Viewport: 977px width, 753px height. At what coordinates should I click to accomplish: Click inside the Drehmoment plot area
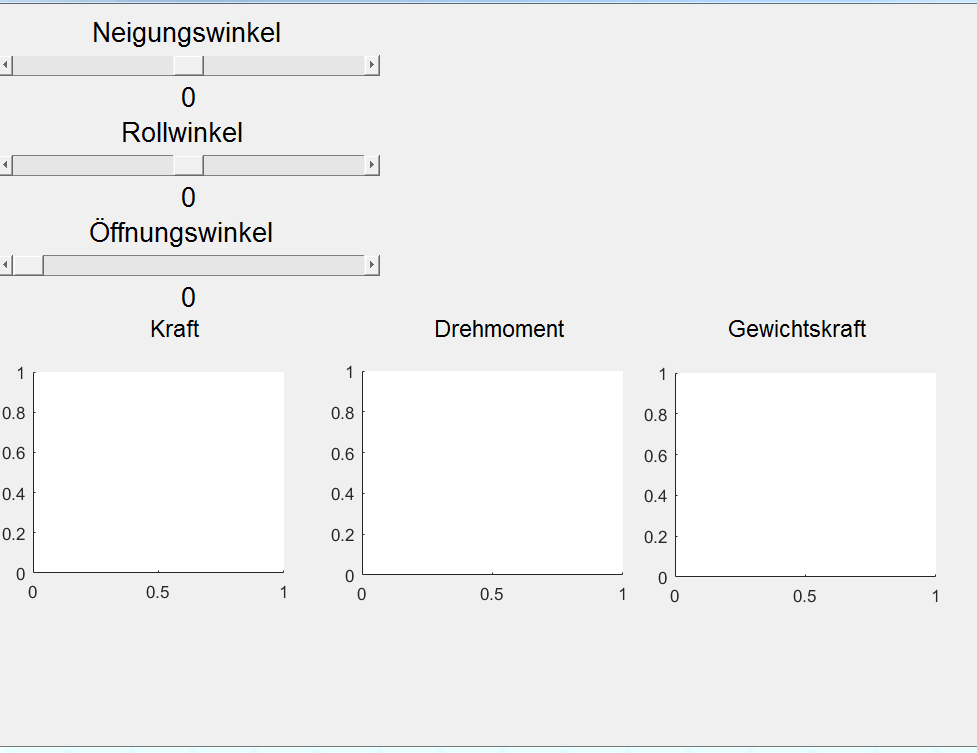point(492,473)
